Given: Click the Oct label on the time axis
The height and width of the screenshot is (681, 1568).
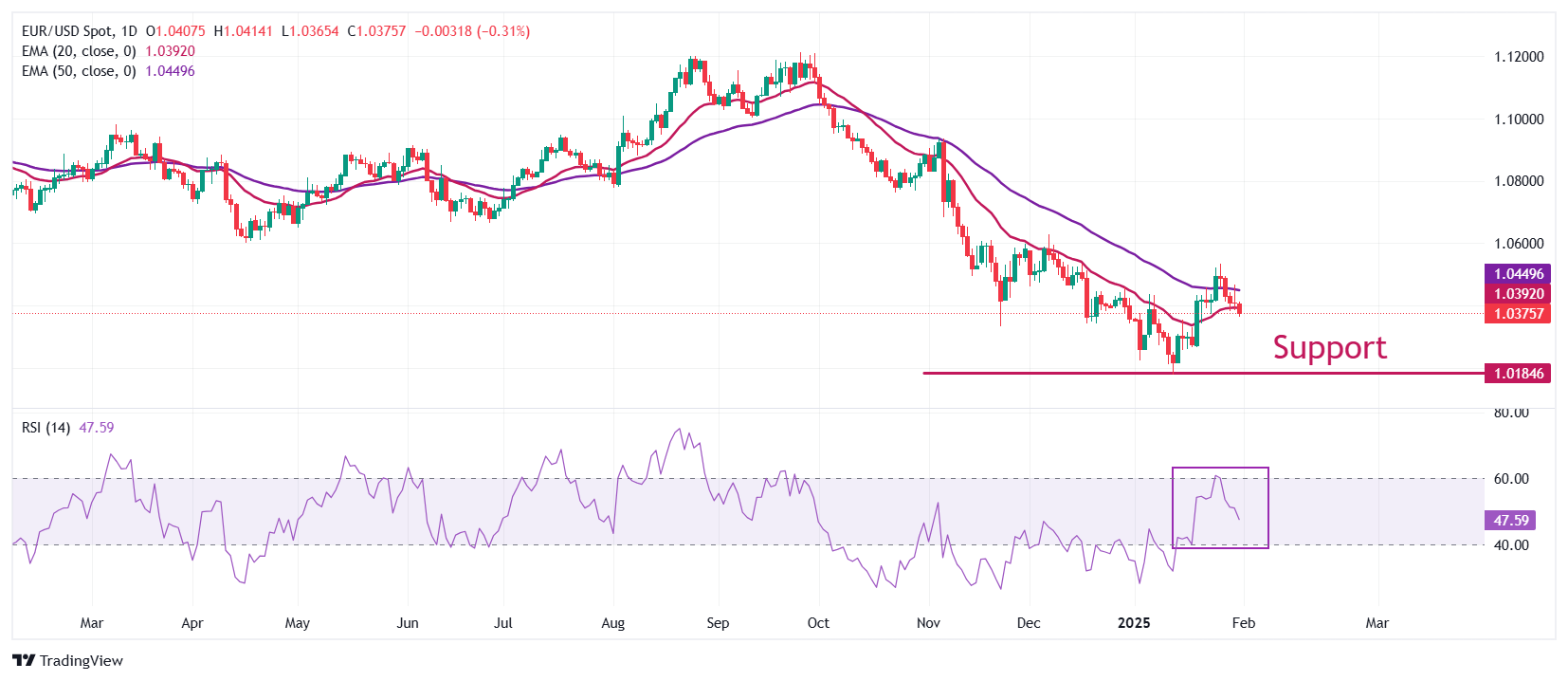Looking at the screenshot, I should [x=817, y=623].
